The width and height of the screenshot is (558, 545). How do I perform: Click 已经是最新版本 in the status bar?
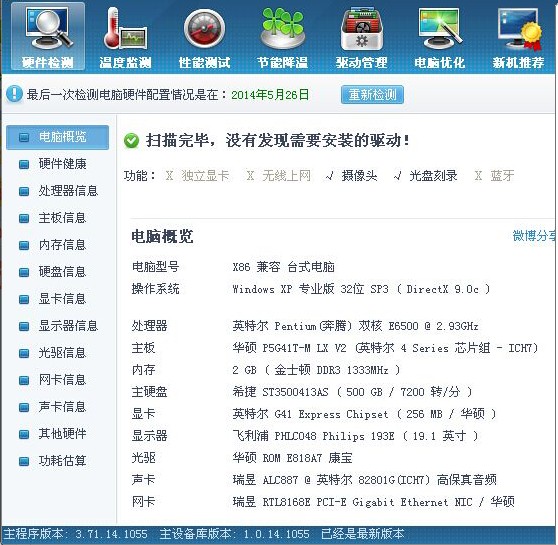363,534
